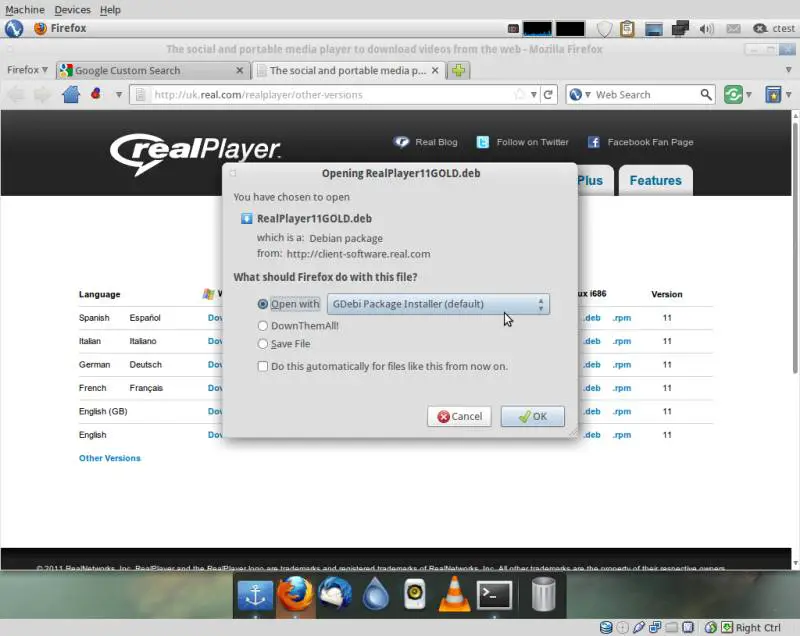Click the reload page icon

coord(548,94)
